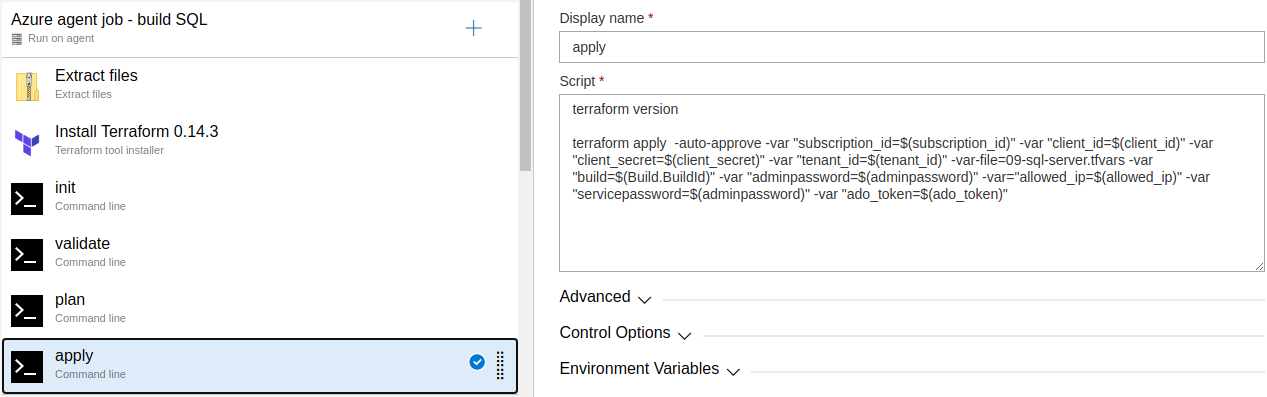
Task: Click the Run on agent server icon
Action: pos(17,38)
